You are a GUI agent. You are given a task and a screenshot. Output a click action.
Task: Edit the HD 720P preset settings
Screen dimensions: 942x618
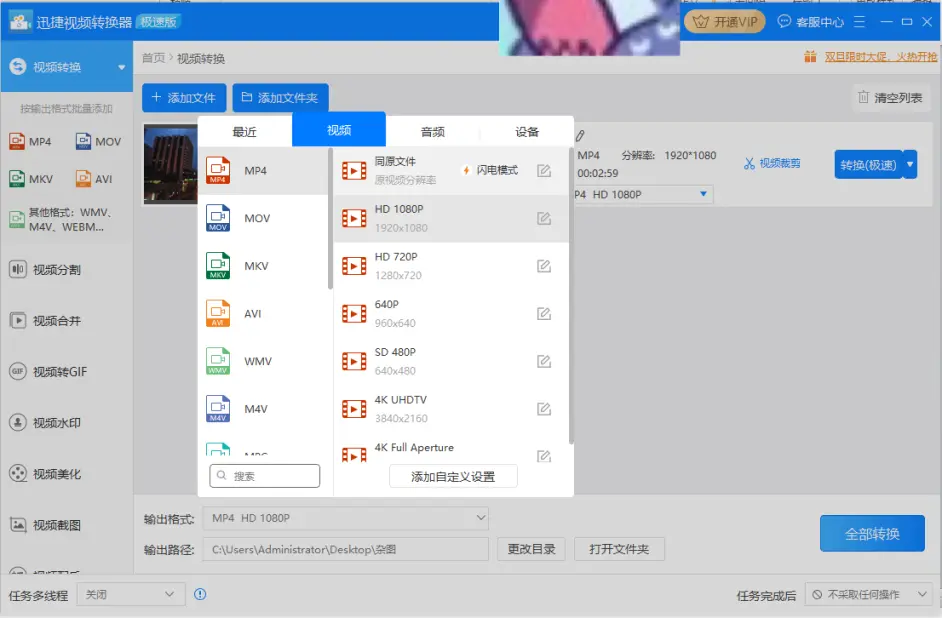click(x=544, y=265)
